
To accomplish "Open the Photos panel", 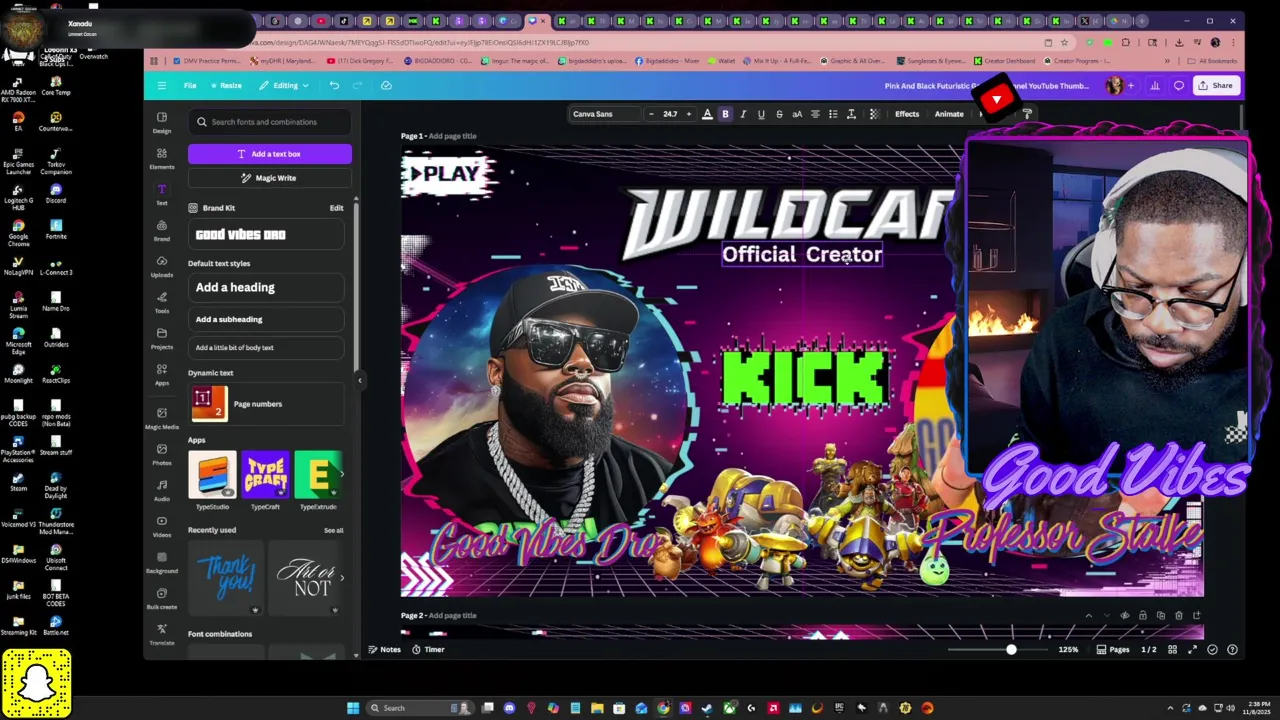I will tap(161, 454).
